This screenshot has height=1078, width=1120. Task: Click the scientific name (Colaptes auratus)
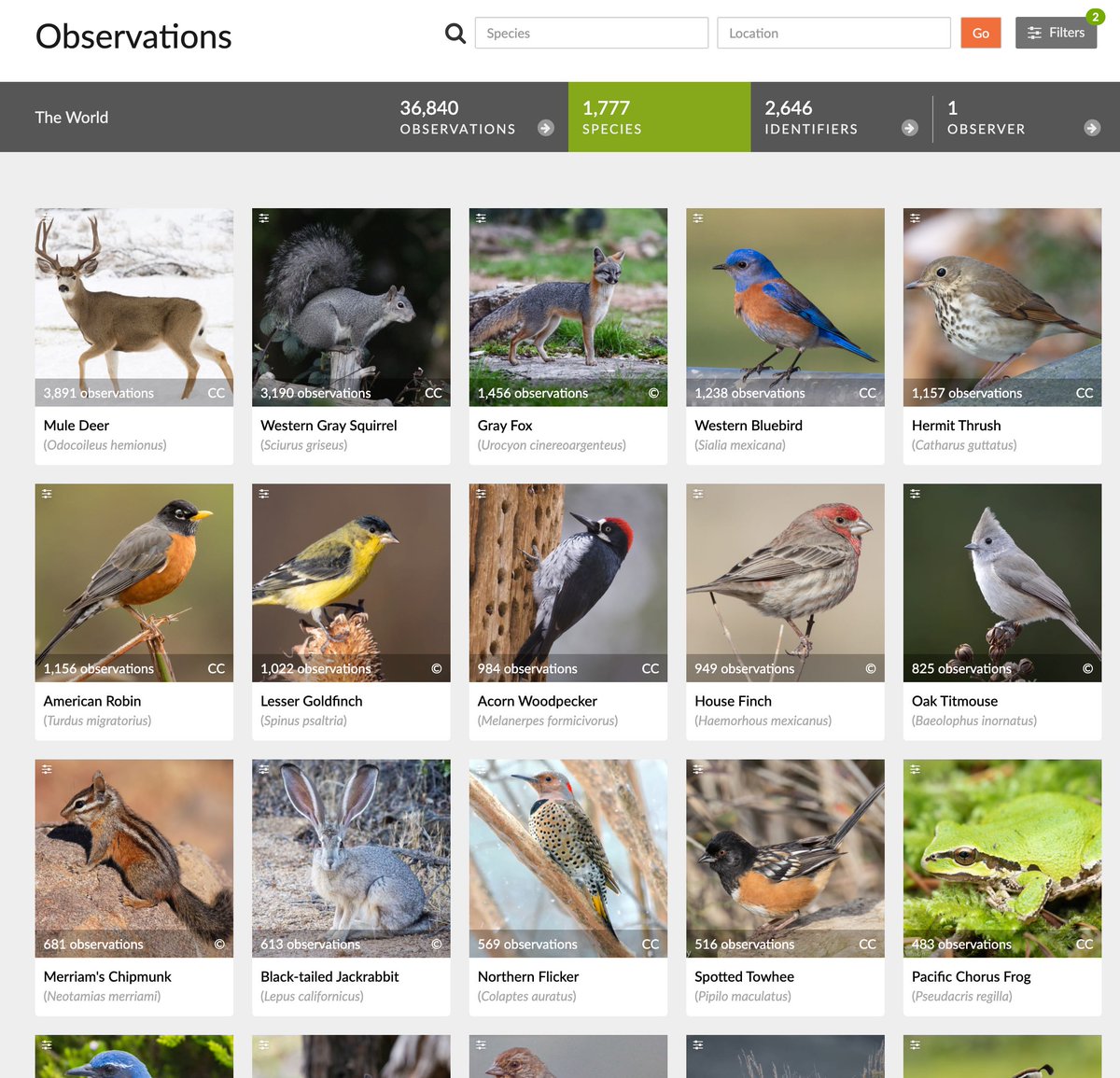(527, 996)
